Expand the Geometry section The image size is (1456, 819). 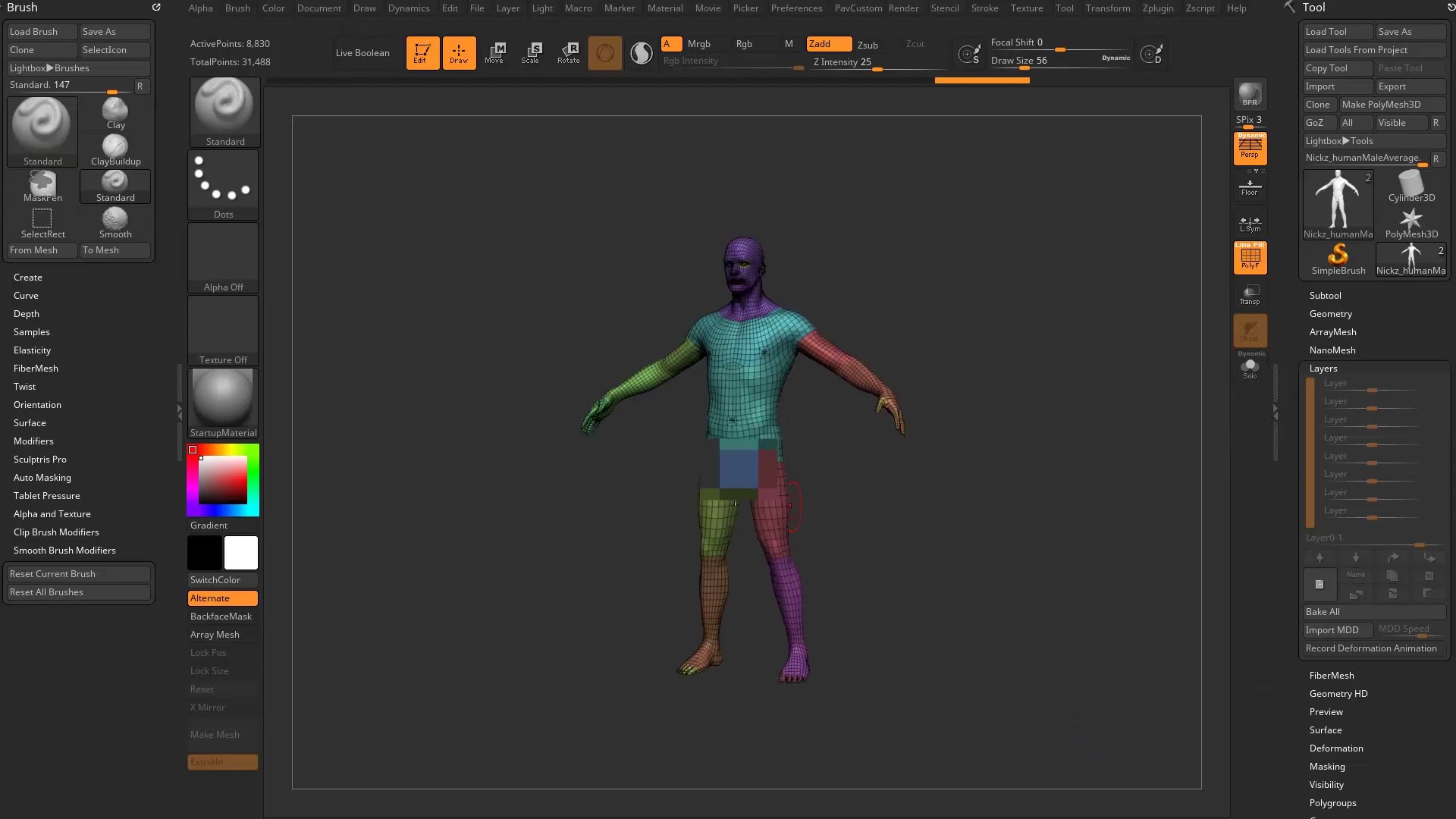click(x=1331, y=313)
